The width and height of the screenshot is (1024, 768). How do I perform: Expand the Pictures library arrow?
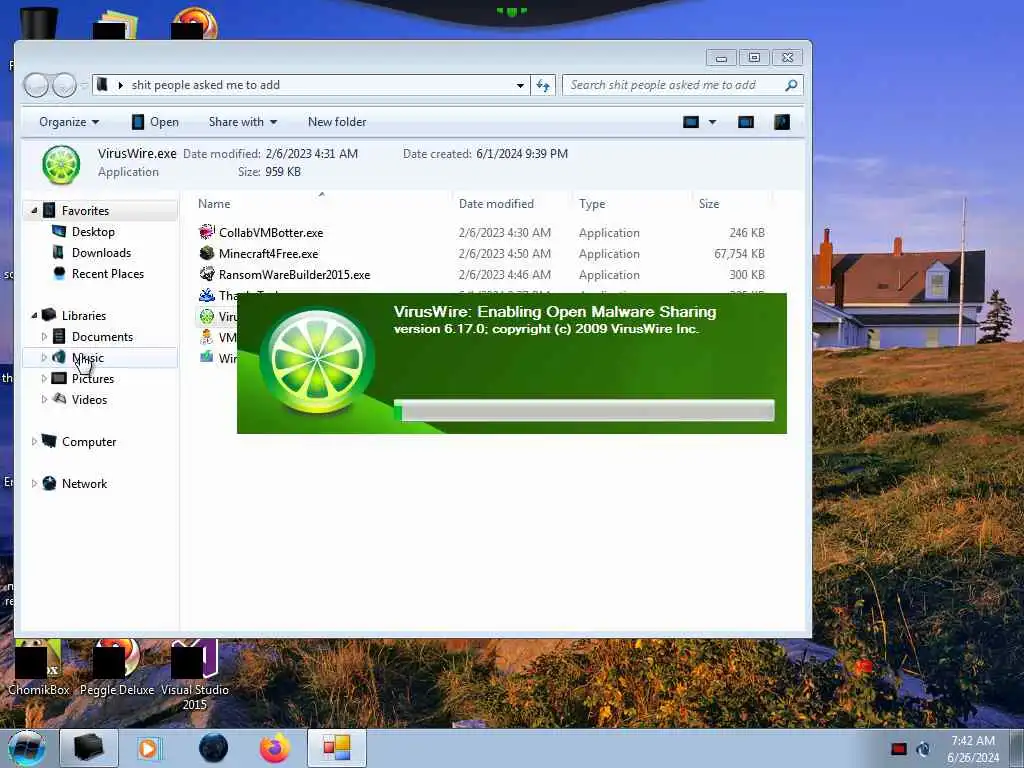(x=44, y=378)
